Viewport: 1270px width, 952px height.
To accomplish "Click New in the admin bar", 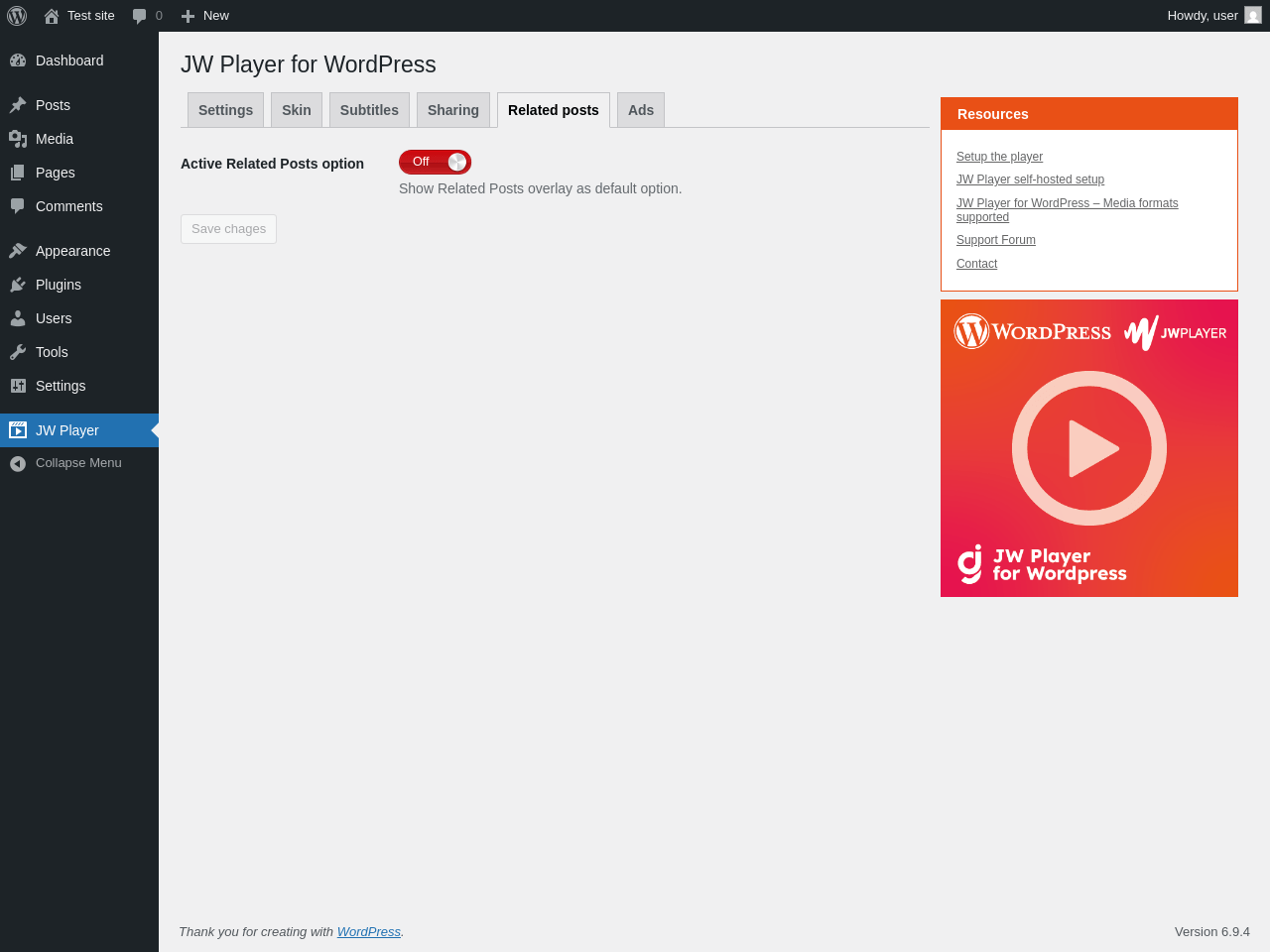I will point(216,16).
